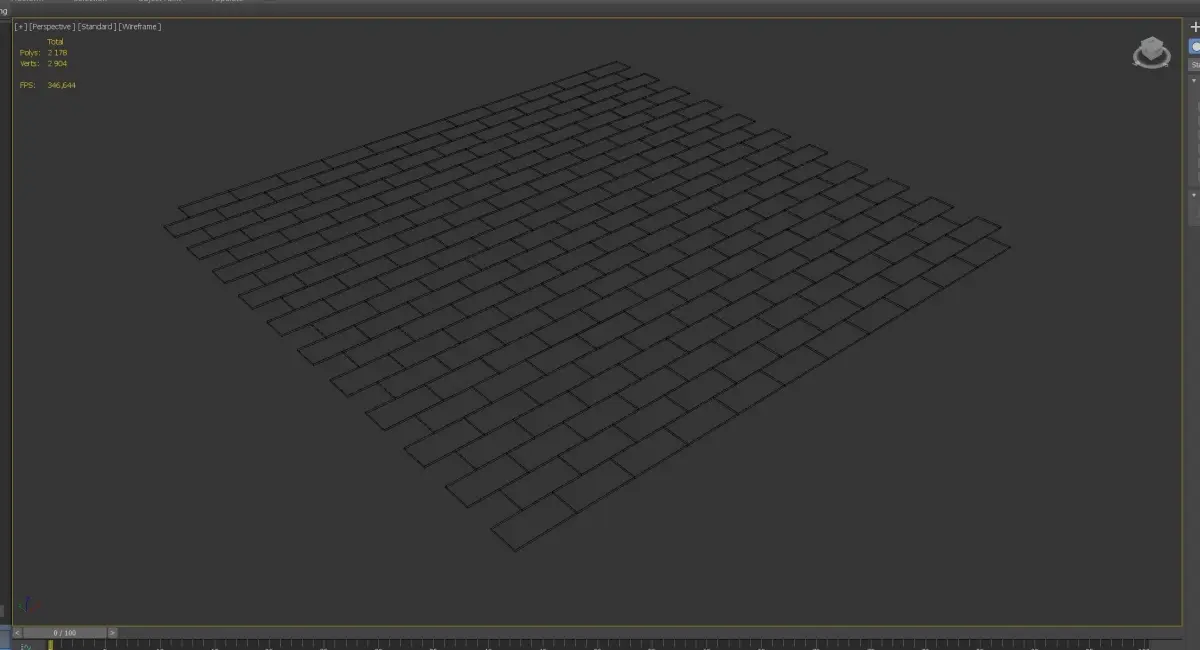Select the Geometry category sphere icon
Screen dimensions: 1200x650
[1195, 46]
